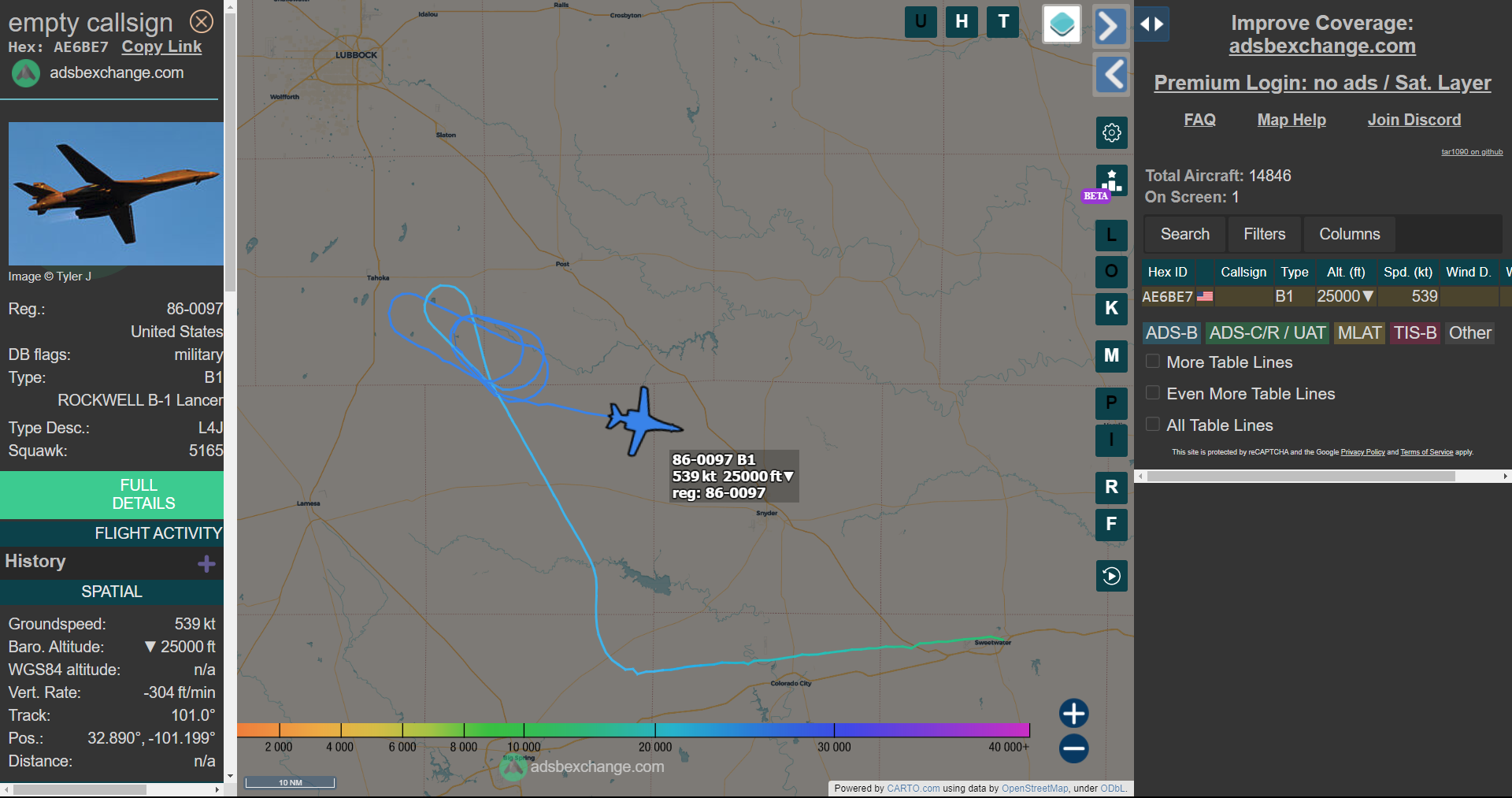Click the T map toggle button
The image size is (1512, 798).
point(1003,22)
